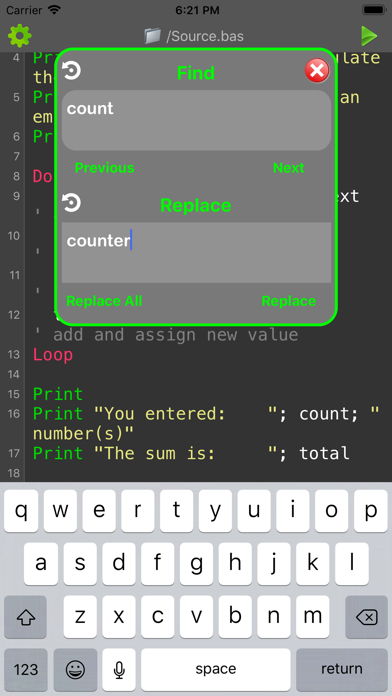The height and width of the screenshot is (696, 392).
Task: Tap the n key
Action: point(273,617)
